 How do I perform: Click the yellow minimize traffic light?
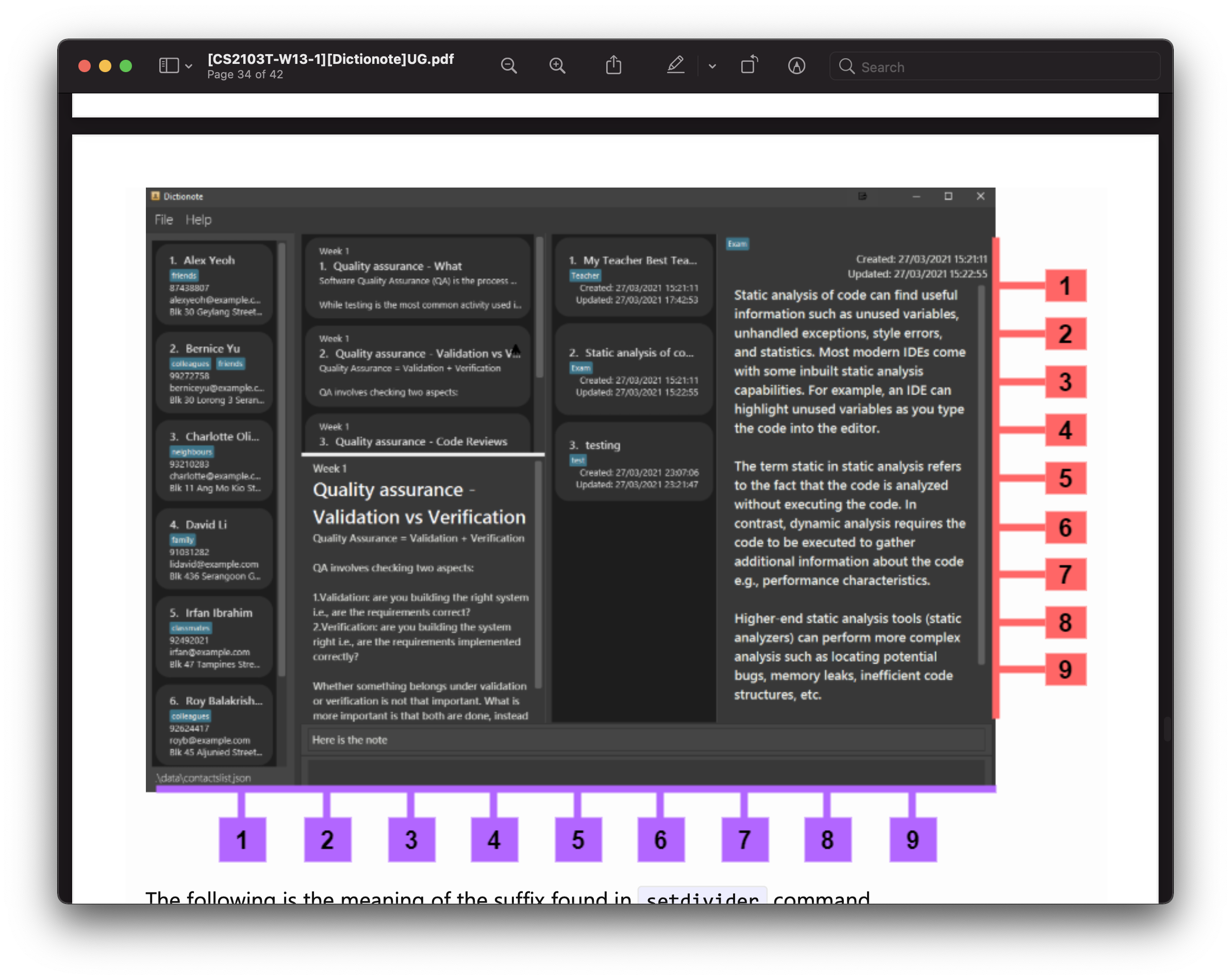(105, 66)
